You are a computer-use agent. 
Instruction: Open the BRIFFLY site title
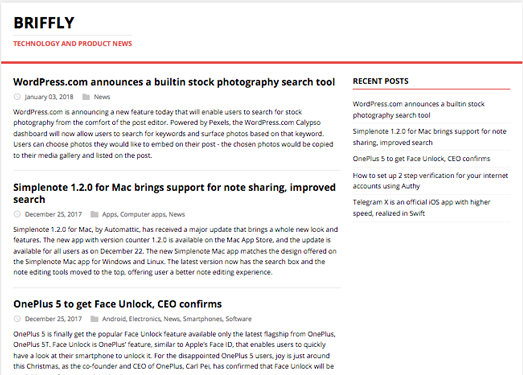(x=44, y=23)
